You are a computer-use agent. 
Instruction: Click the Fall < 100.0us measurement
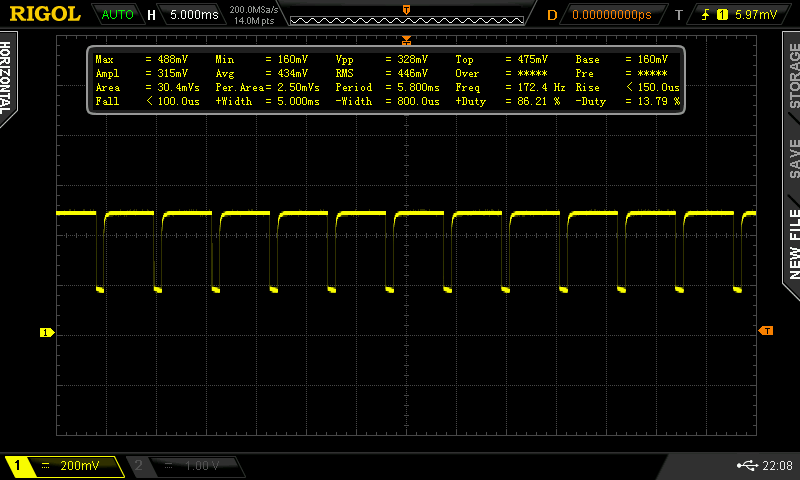pyautogui.click(x=147, y=102)
